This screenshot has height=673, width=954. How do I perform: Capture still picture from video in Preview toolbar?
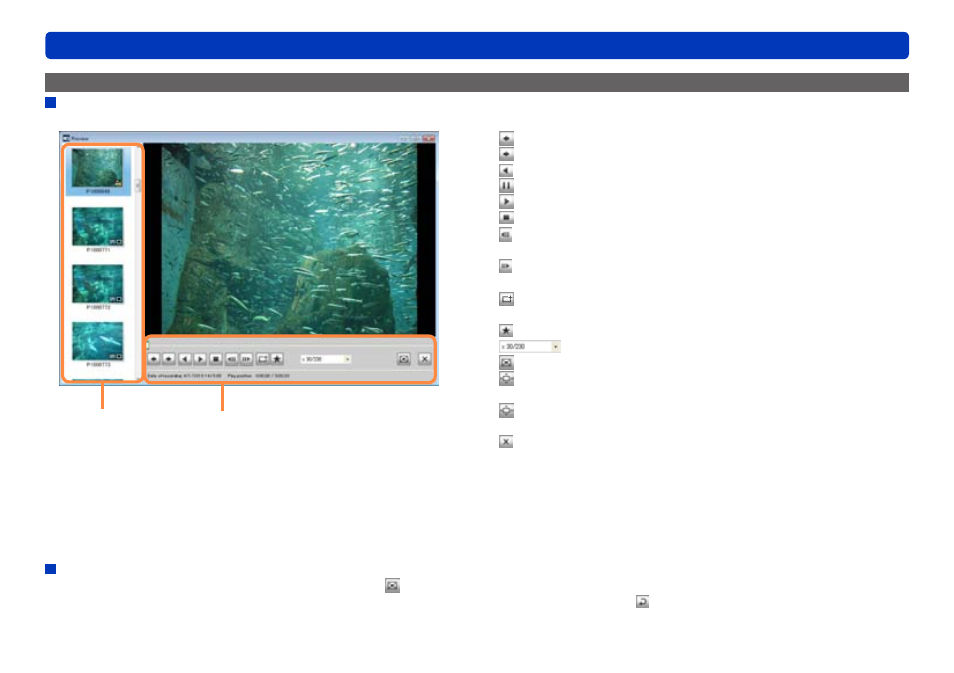tap(263, 359)
